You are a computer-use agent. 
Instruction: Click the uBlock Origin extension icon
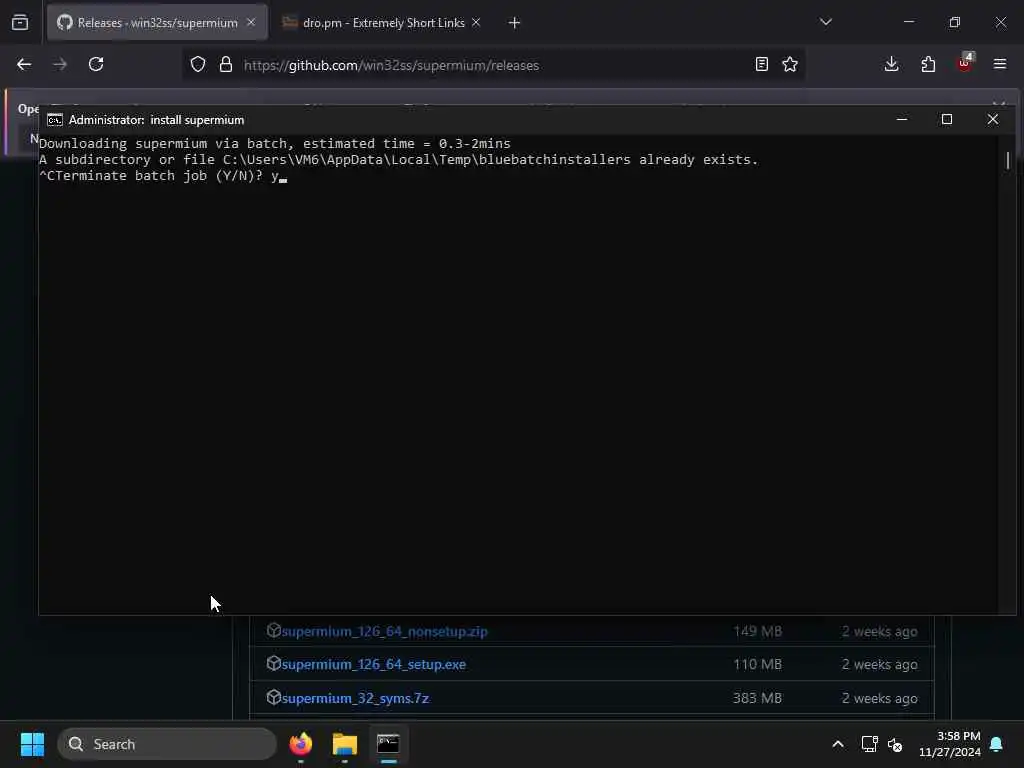[965, 63]
